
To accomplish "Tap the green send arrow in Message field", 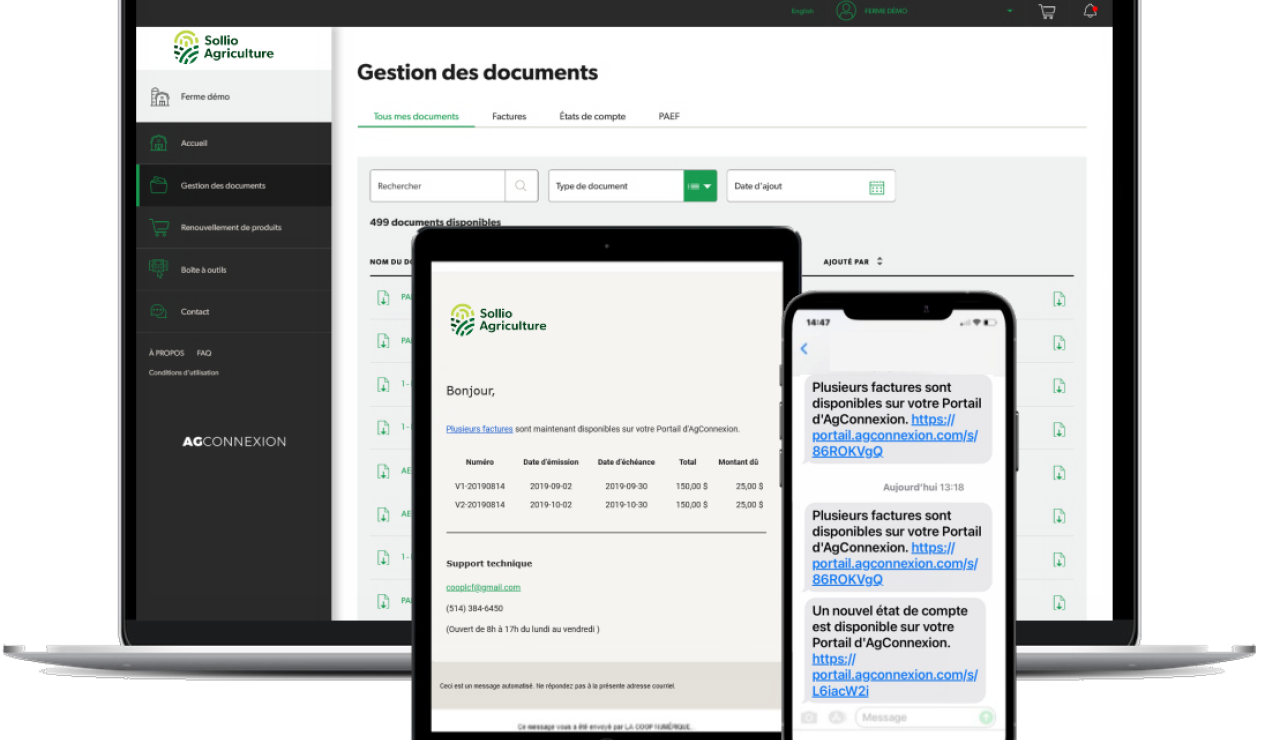I will (986, 717).
